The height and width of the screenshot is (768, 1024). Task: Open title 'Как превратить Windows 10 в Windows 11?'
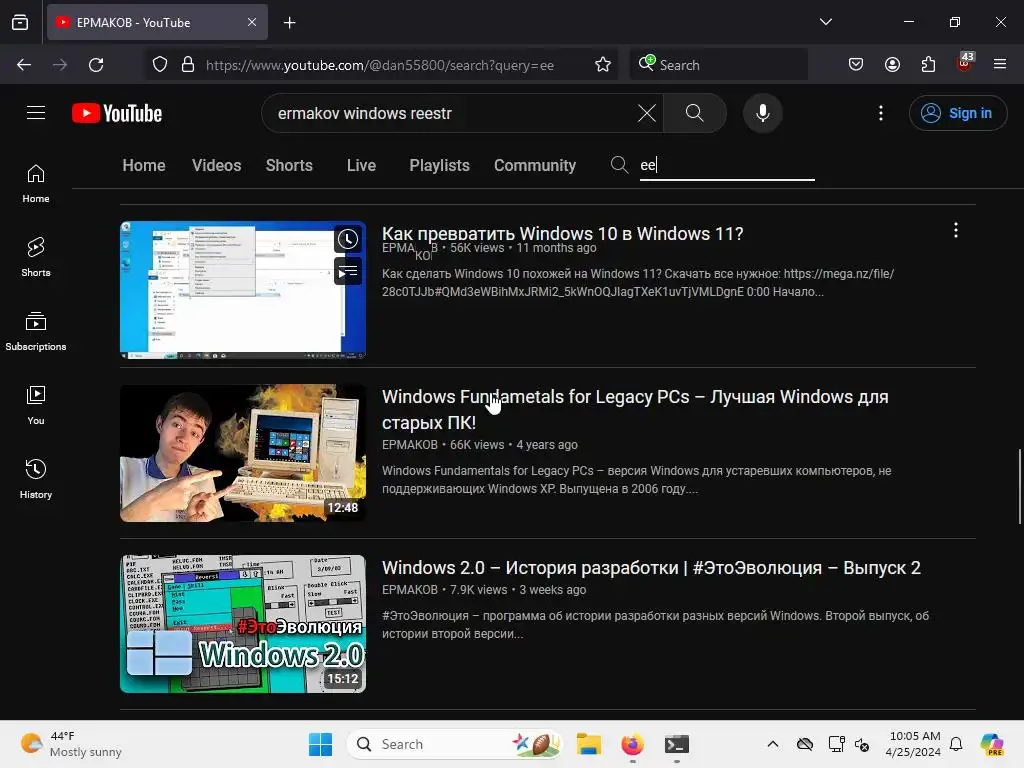click(562, 233)
